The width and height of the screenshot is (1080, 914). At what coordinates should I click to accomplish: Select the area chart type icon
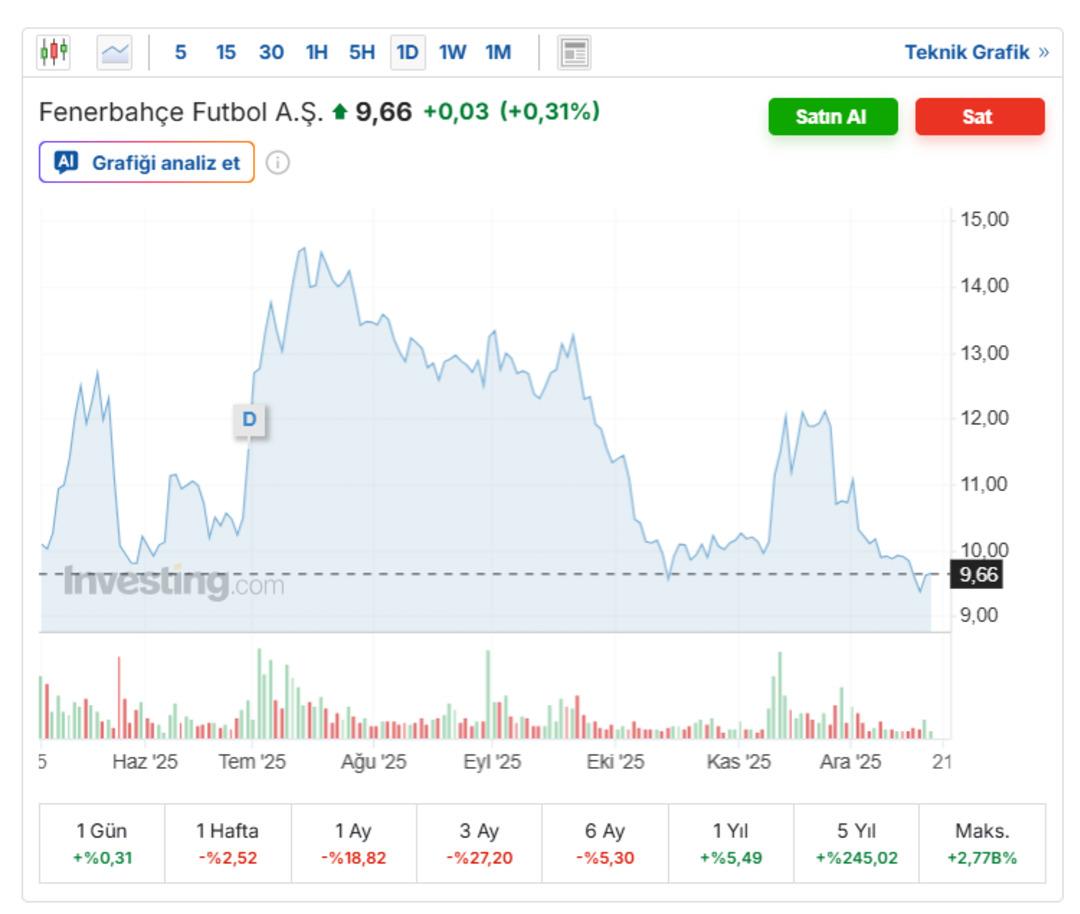coord(114,52)
